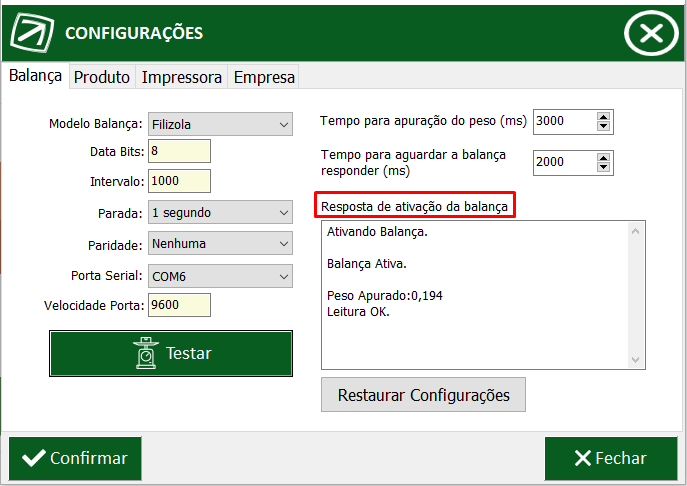This screenshot has height=486, width=687.
Task: Open the Modelo Balança dropdown showing Filizola
Action: 220,124
